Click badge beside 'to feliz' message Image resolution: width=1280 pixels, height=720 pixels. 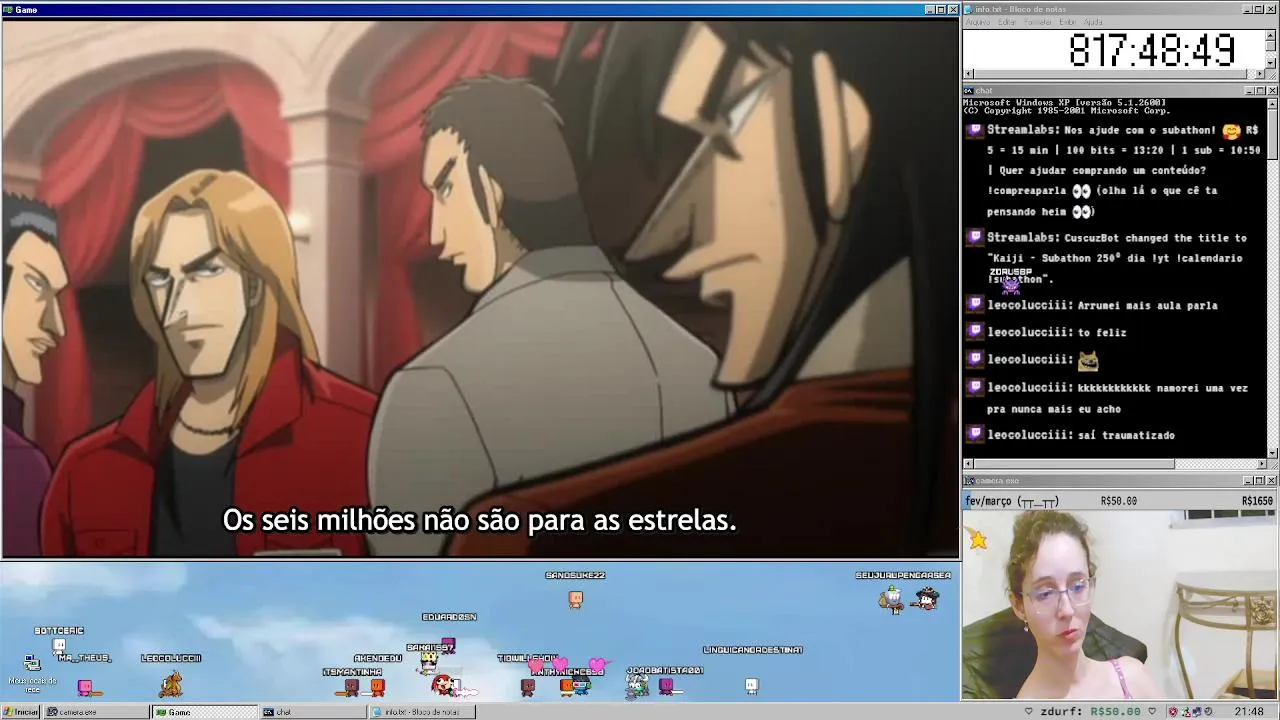[975, 331]
